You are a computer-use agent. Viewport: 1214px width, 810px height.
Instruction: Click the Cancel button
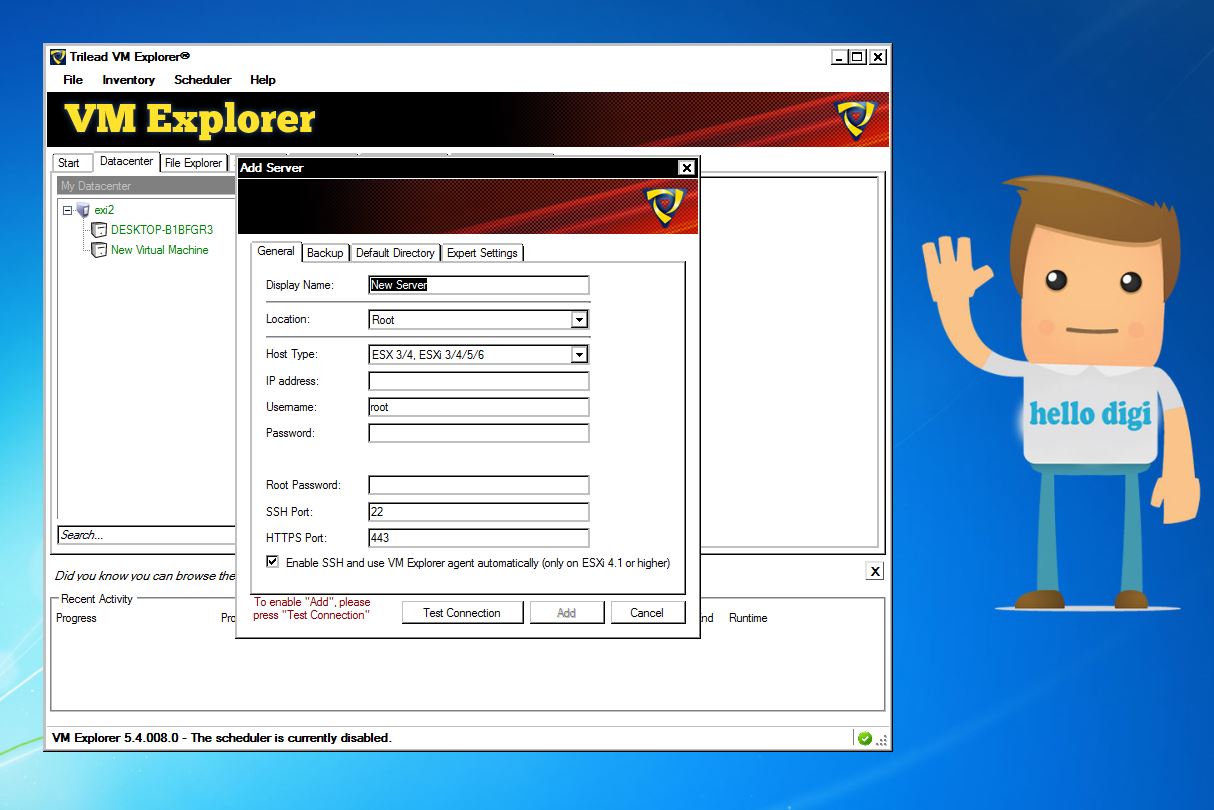coord(647,613)
